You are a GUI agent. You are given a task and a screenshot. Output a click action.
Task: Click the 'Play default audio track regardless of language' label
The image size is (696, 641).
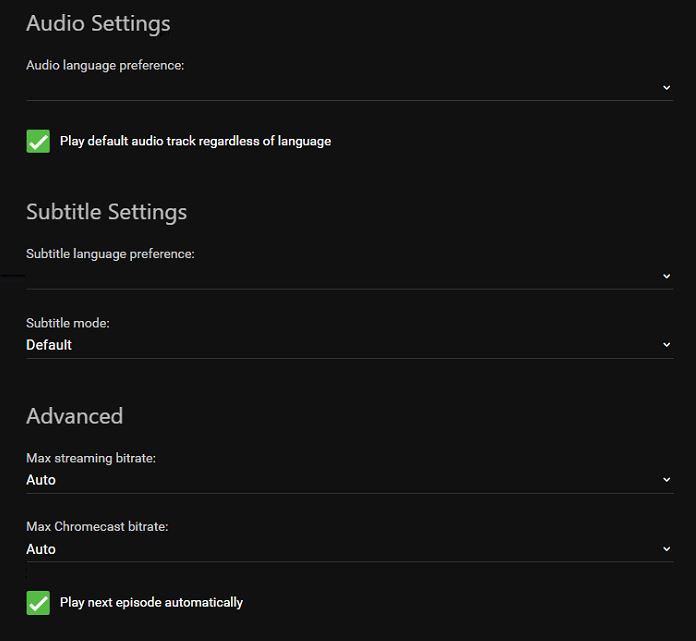pos(195,141)
